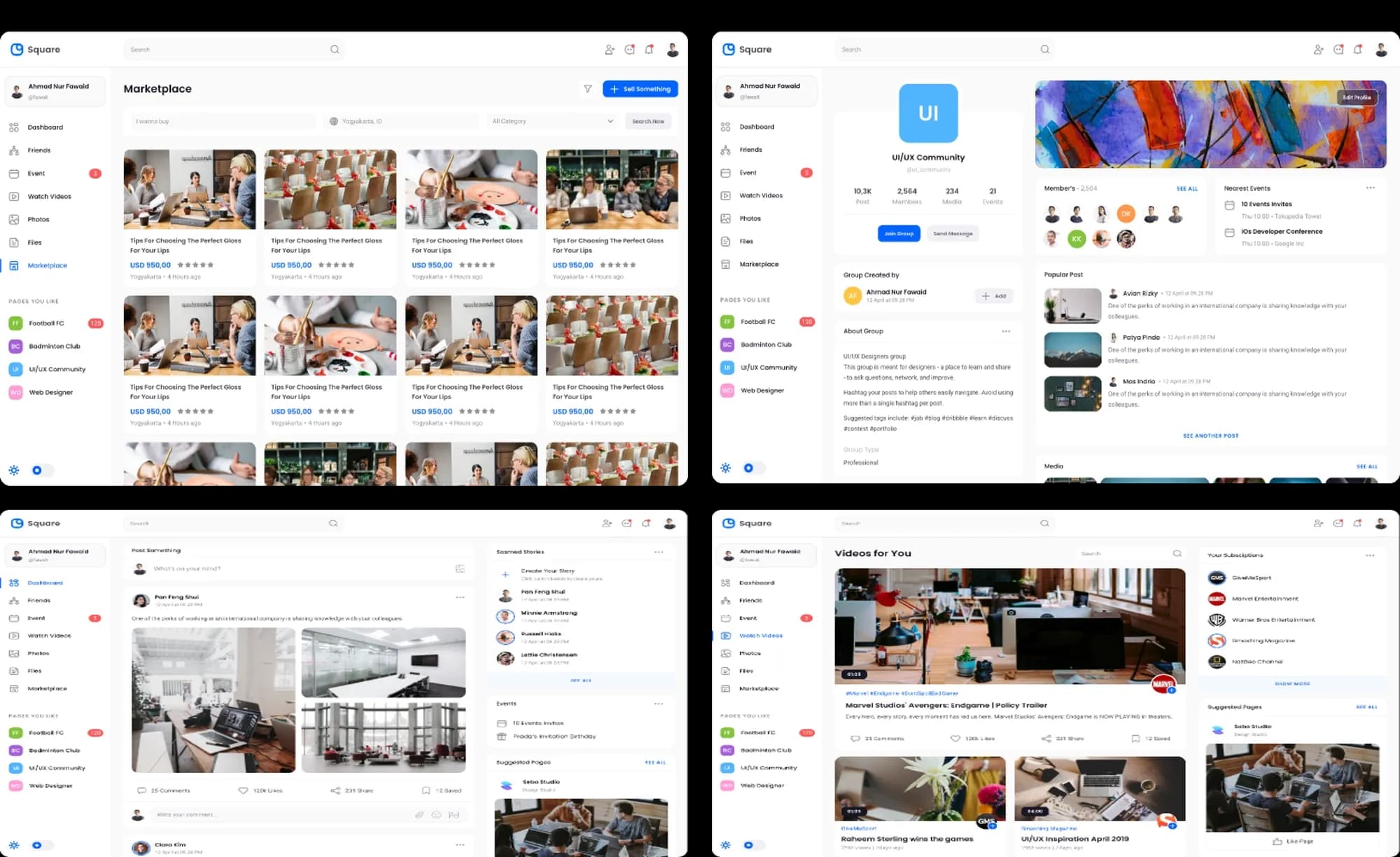Click the thumbs-up Like Page icon
The height and width of the screenshot is (857, 1400).
pyautogui.click(x=1277, y=841)
